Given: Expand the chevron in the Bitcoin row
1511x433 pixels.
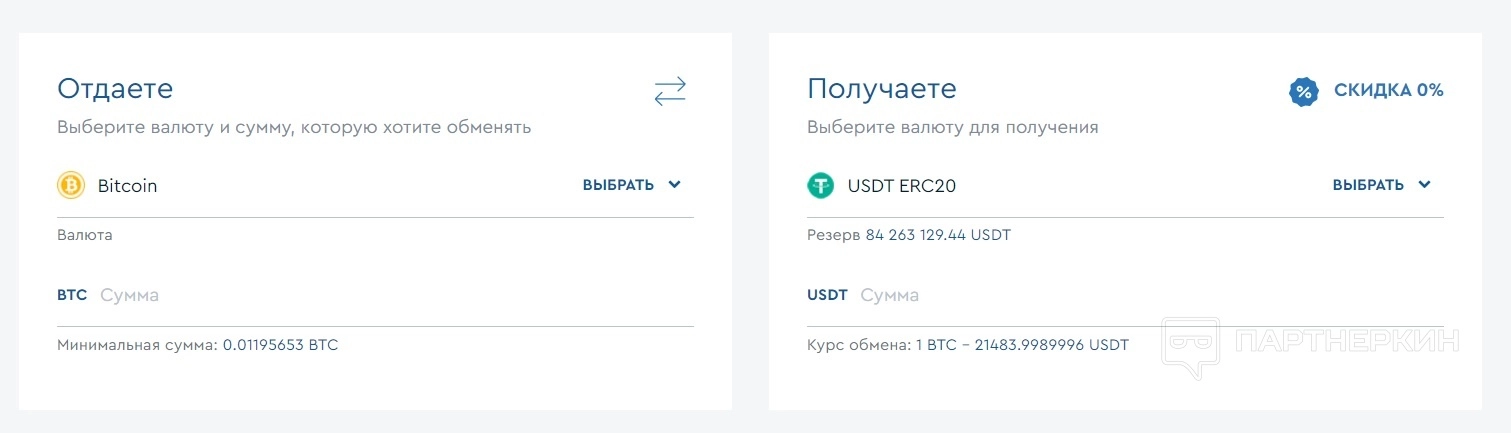Looking at the screenshot, I should pos(675,185).
